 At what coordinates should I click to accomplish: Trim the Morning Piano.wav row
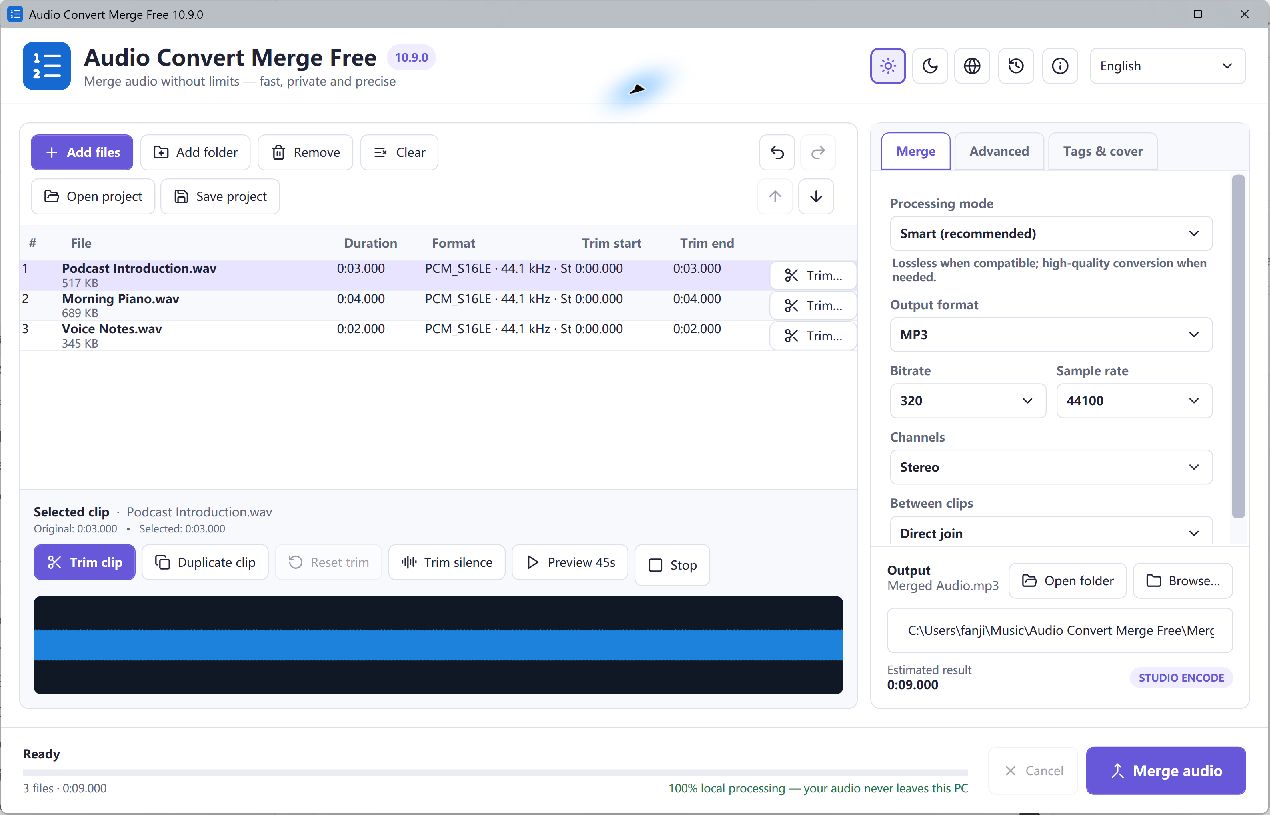coord(813,306)
